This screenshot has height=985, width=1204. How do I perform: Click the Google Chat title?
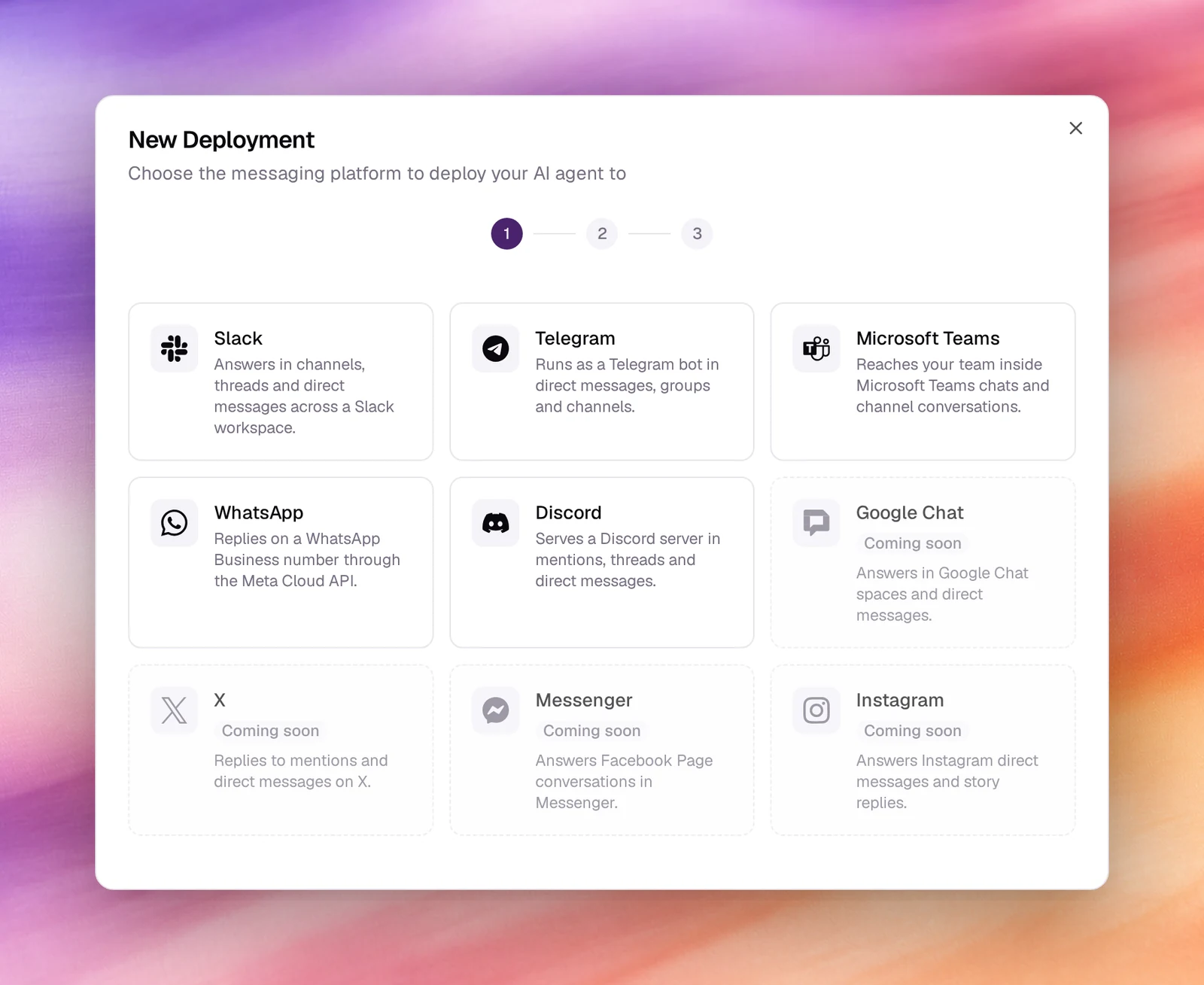coord(910,513)
